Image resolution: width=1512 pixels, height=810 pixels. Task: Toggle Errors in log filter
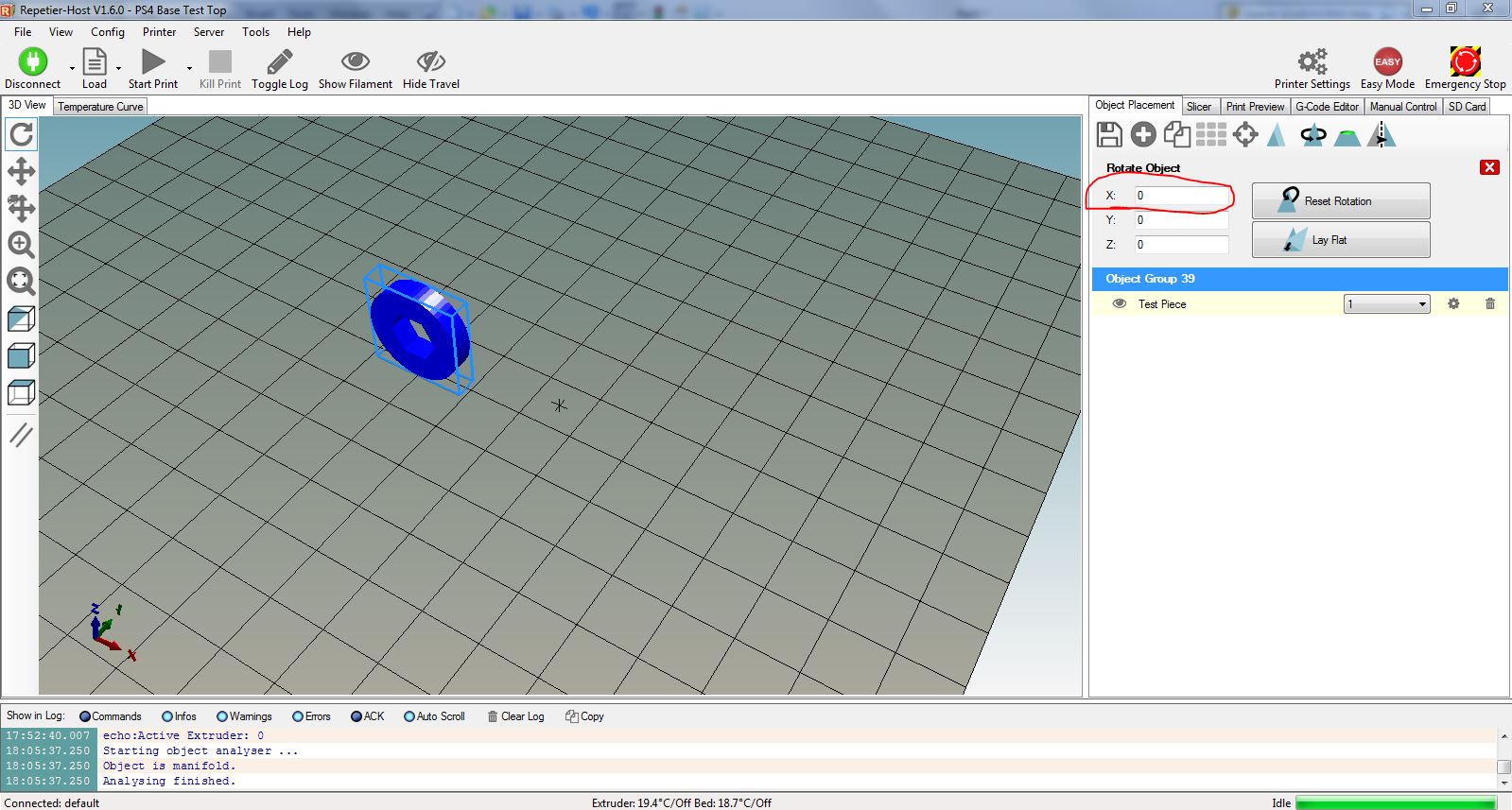(311, 716)
